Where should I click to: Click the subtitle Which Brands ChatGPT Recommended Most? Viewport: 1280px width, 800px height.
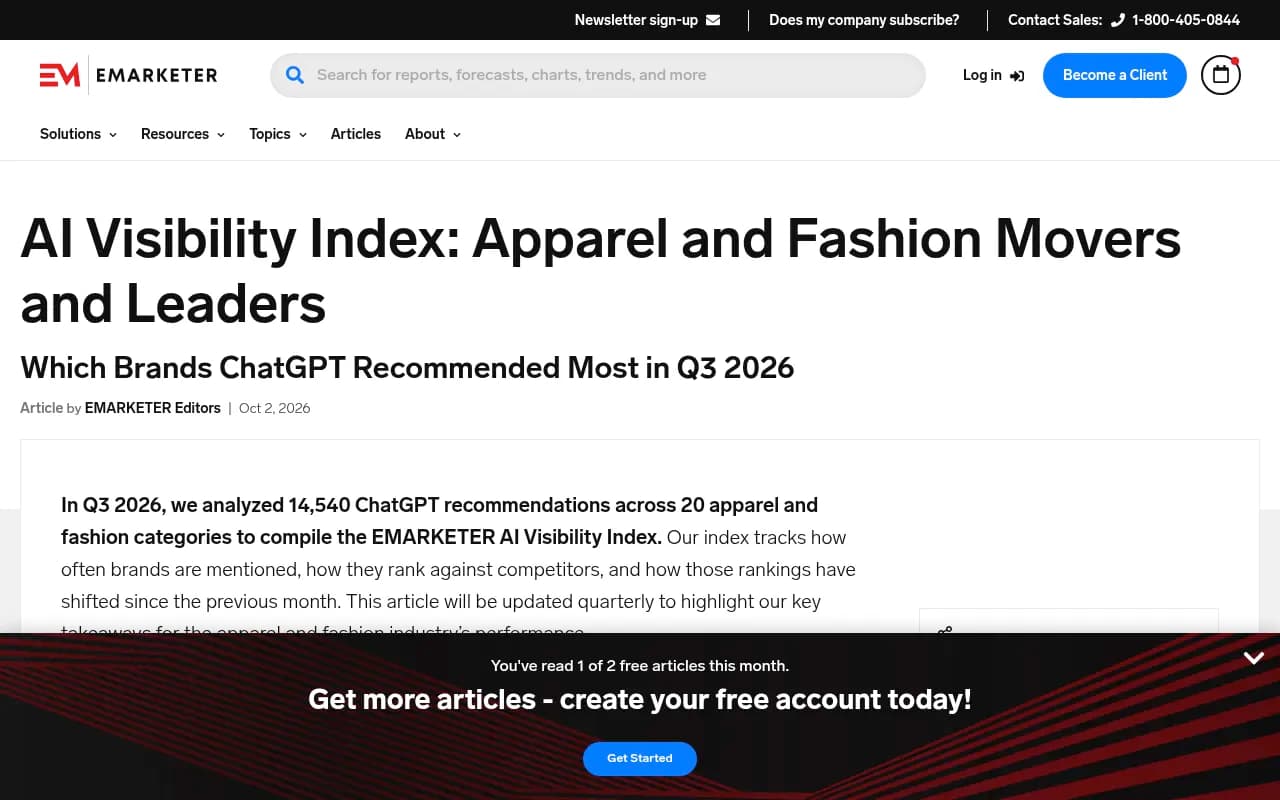coord(407,367)
